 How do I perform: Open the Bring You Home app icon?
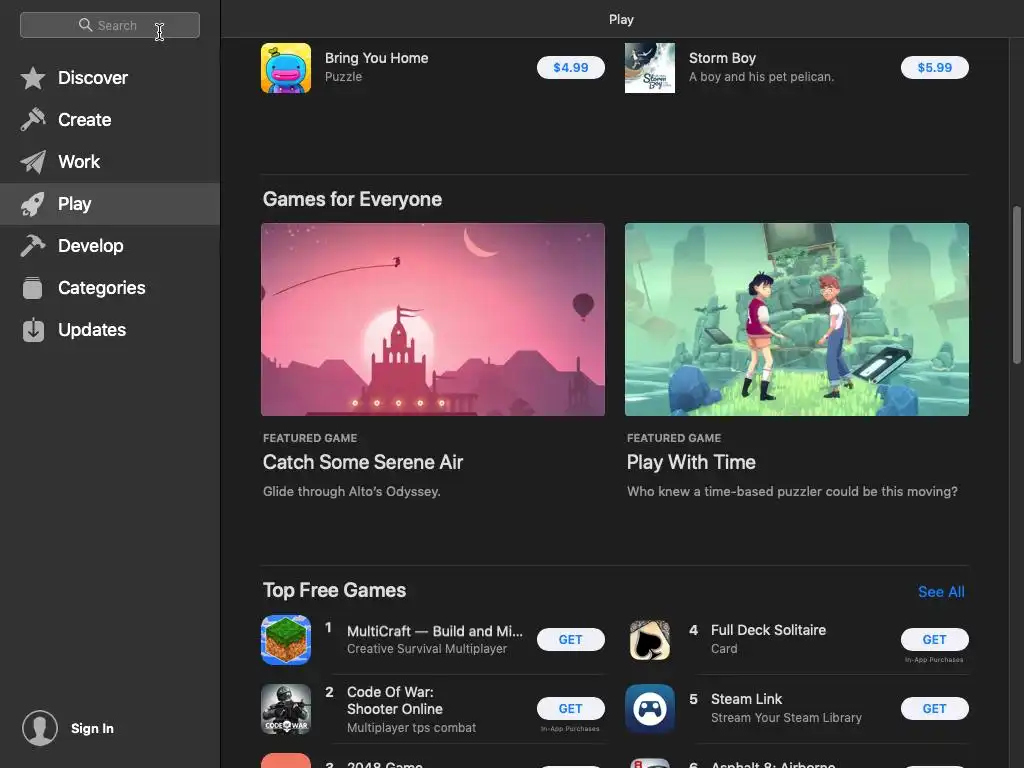tap(286, 68)
